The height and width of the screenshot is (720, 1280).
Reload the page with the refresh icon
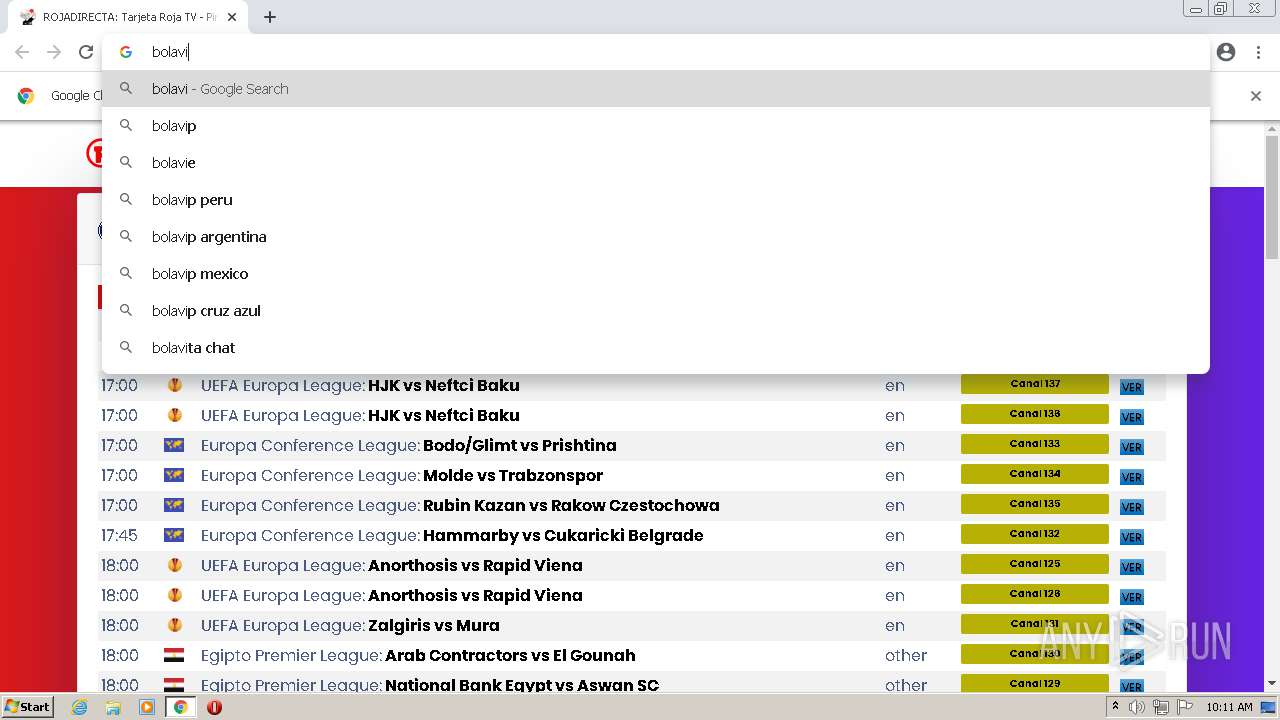point(86,52)
